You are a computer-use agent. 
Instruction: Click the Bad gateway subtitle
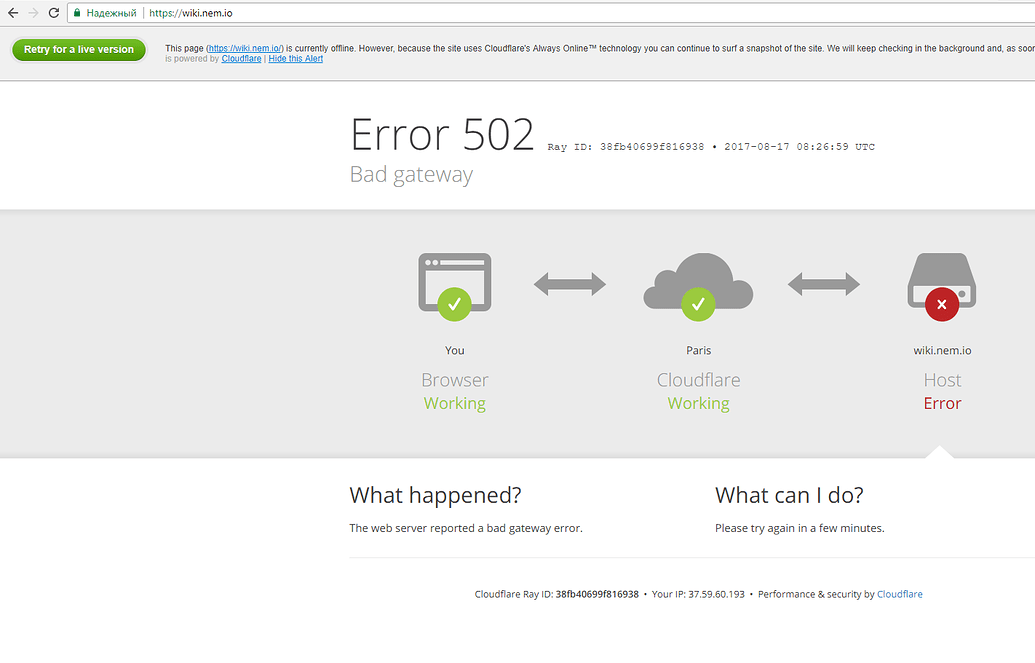tap(411, 174)
